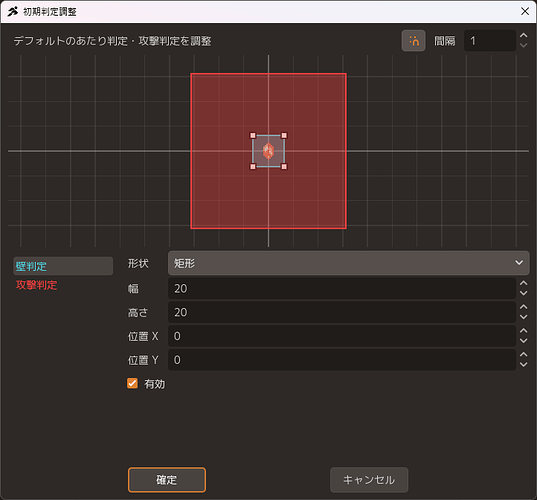The image size is (537, 500).
Task: Increase the 間隔 interval value
Action: pyautogui.click(x=523, y=35)
